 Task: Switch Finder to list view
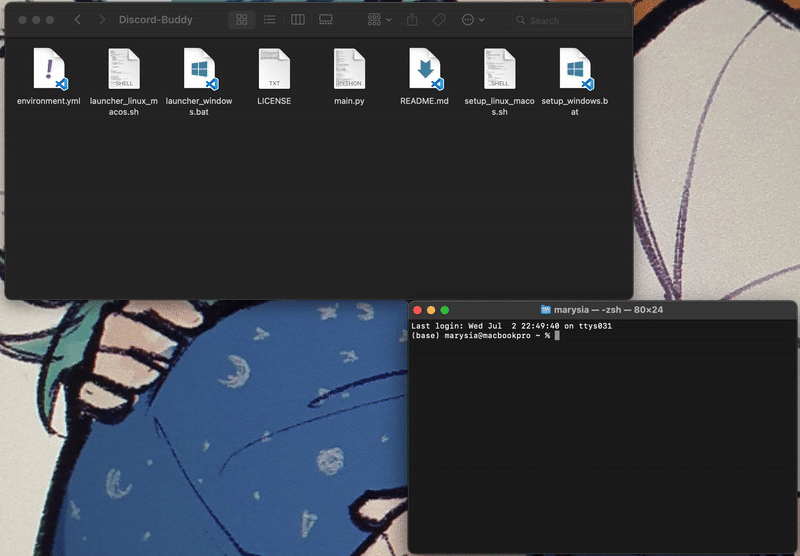pos(269,20)
